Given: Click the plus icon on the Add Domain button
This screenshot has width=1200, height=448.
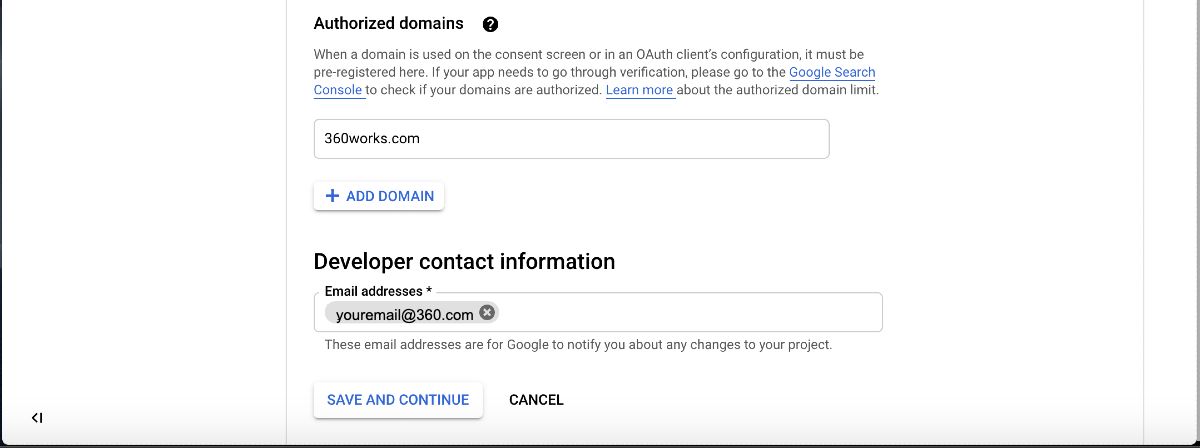Looking at the screenshot, I should click(333, 196).
